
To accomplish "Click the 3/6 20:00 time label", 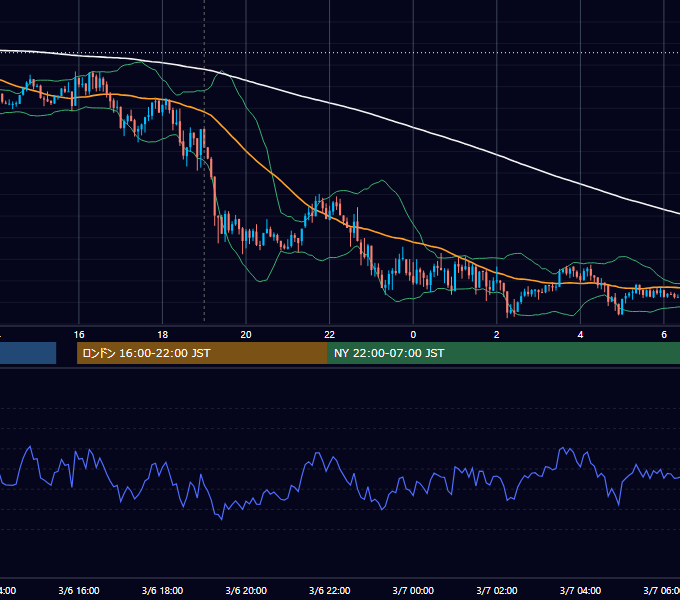I will click(x=246, y=590).
